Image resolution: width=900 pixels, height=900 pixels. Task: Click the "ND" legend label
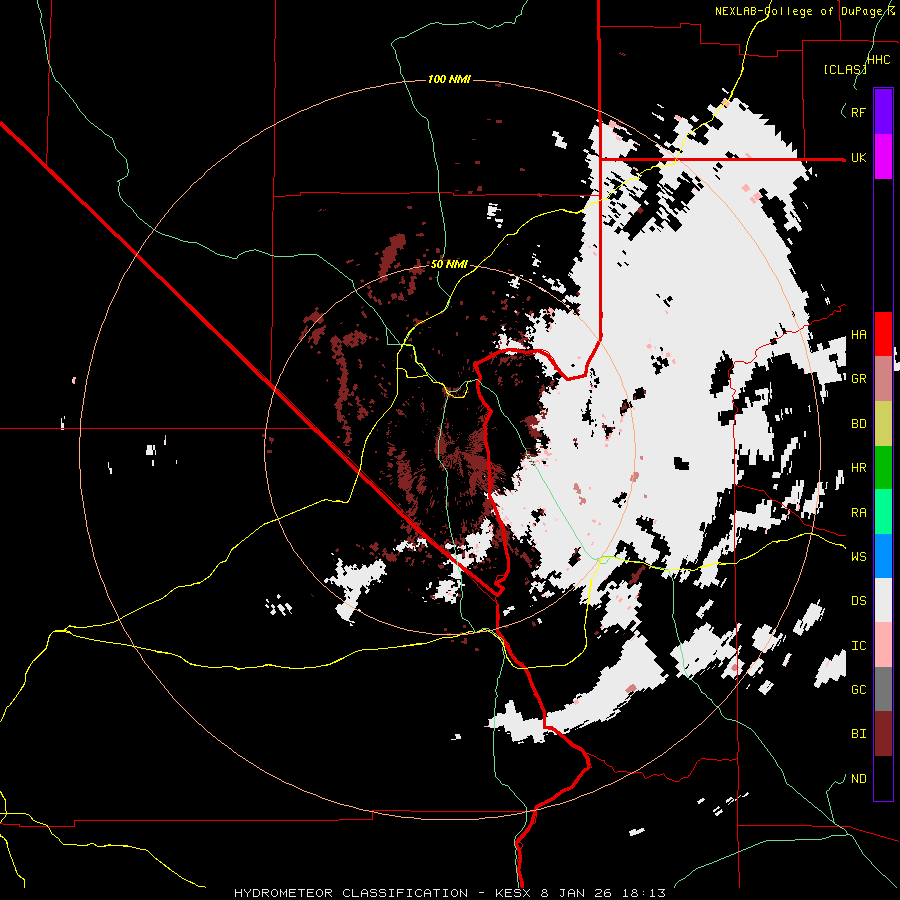[x=858, y=779]
